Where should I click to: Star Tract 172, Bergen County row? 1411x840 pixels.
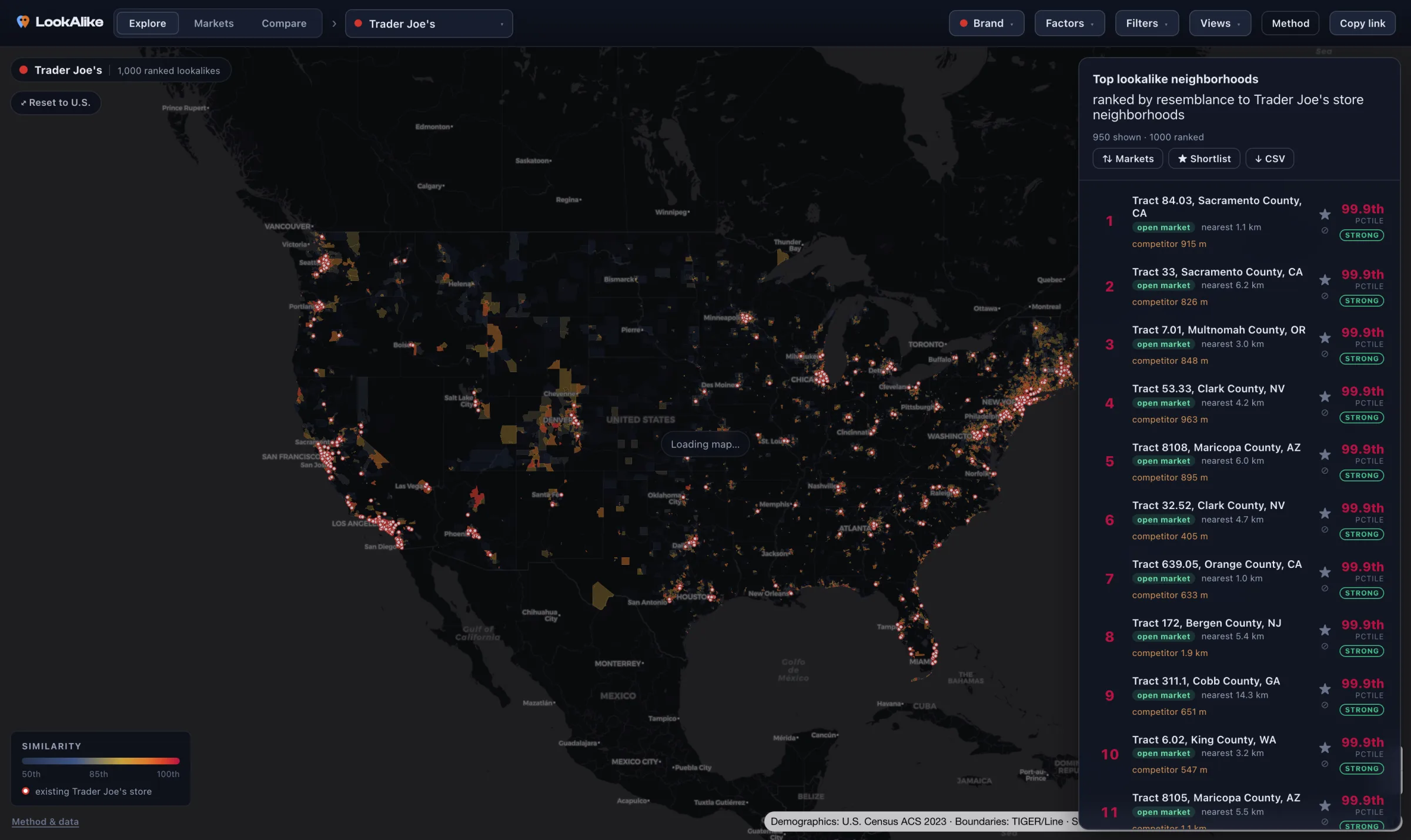tap(1325, 631)
